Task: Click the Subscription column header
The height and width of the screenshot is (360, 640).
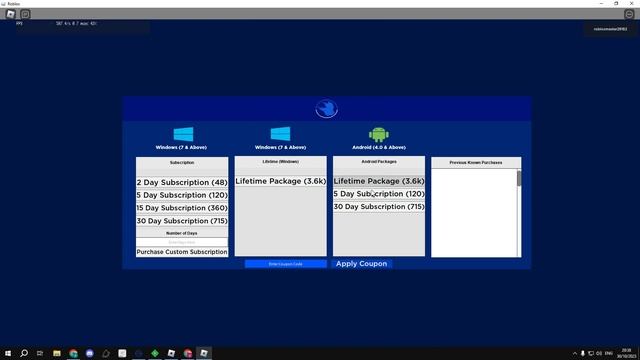Action: 182,162
